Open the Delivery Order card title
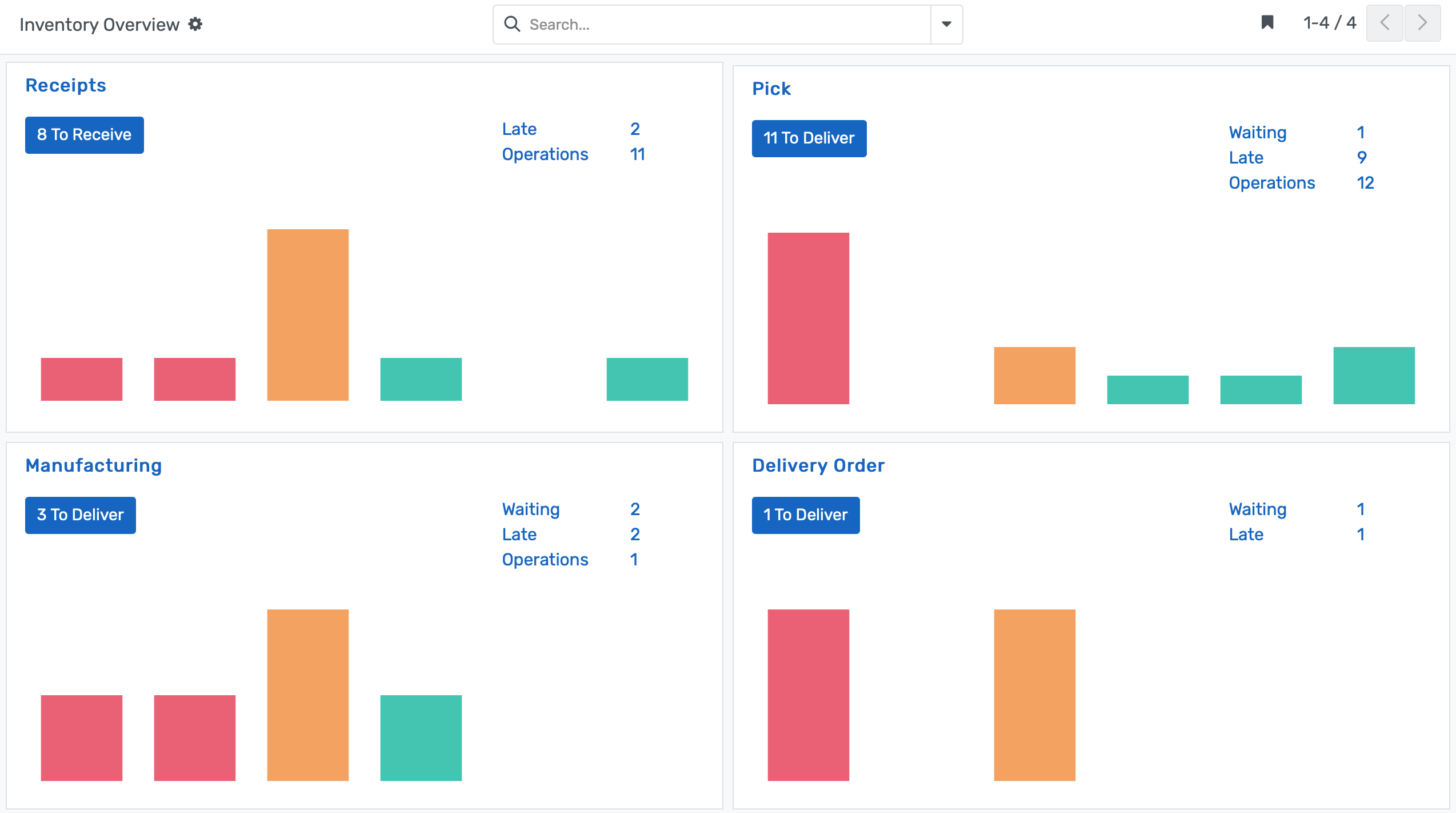The height and width of the screenshot is (813, 1456). coord(818,465)
